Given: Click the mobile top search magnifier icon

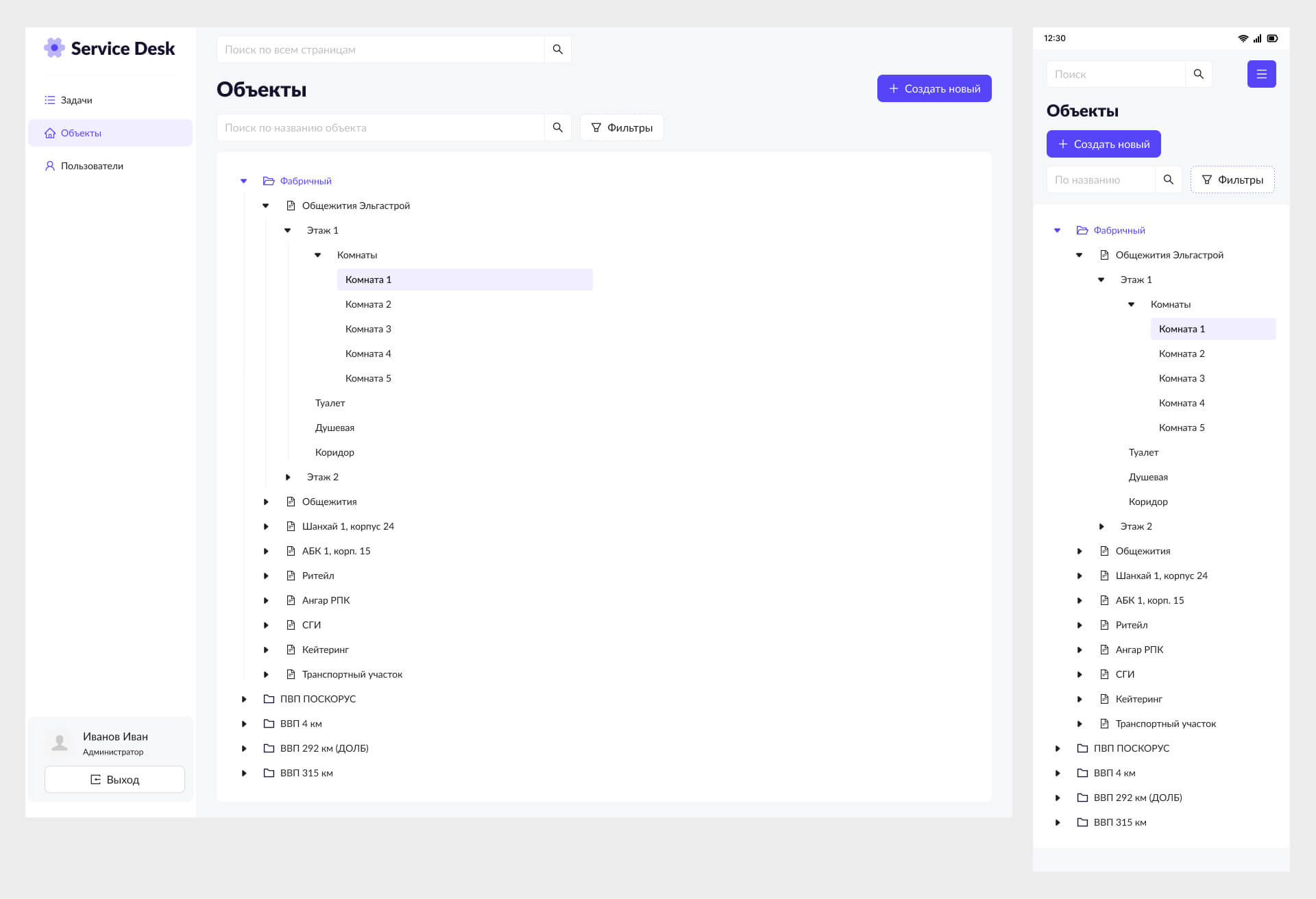Looking at the screenshot, I should (1198, 74).
